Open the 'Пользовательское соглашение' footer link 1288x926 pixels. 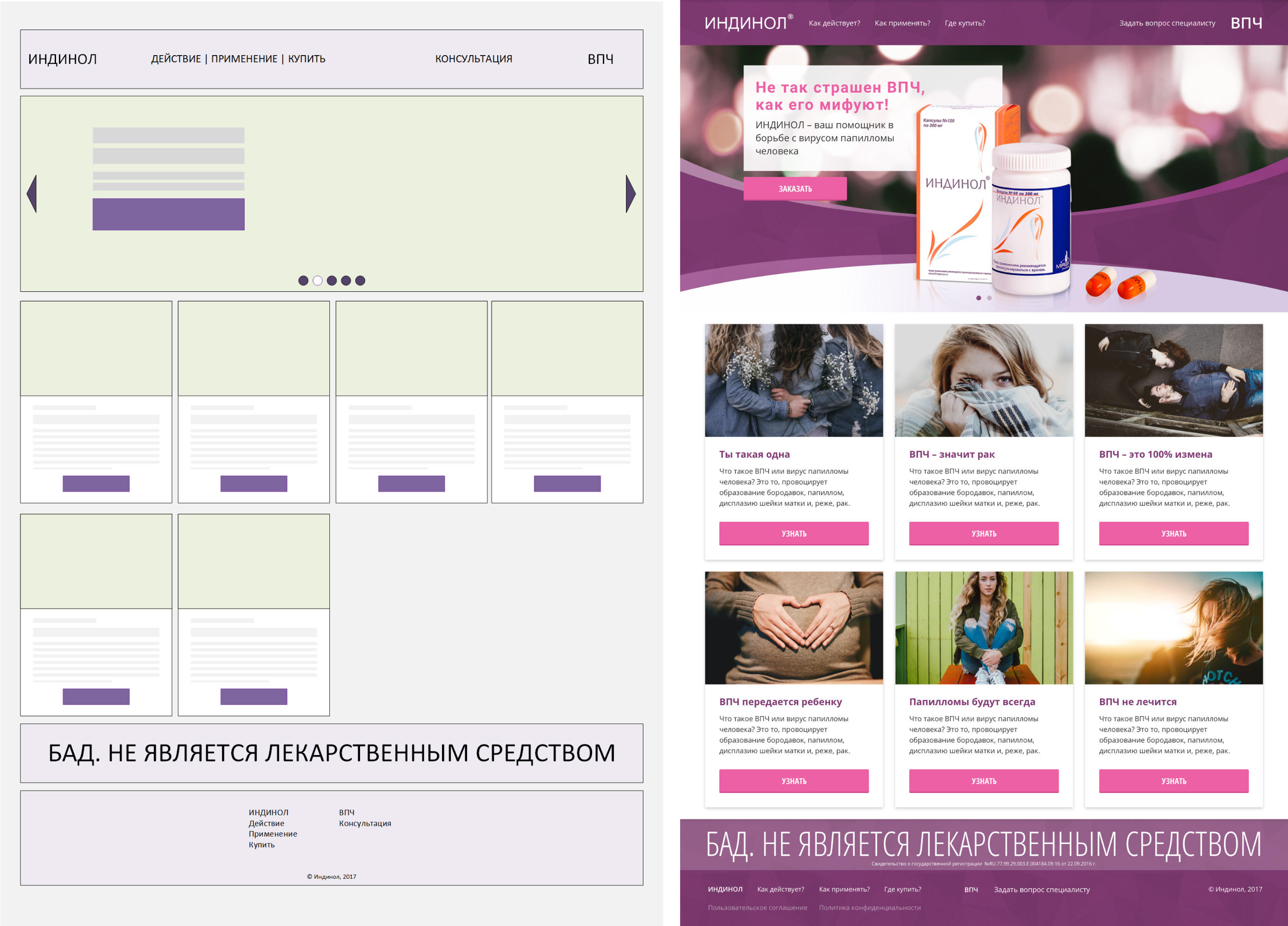(758, 907)
